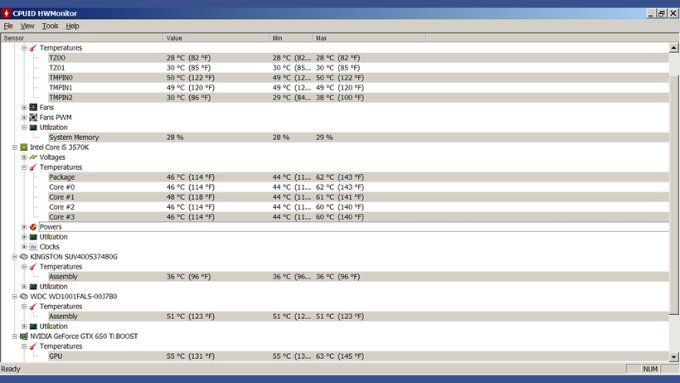Click the Clocks icon
The image size is (680, 383).
pos(33,247)
